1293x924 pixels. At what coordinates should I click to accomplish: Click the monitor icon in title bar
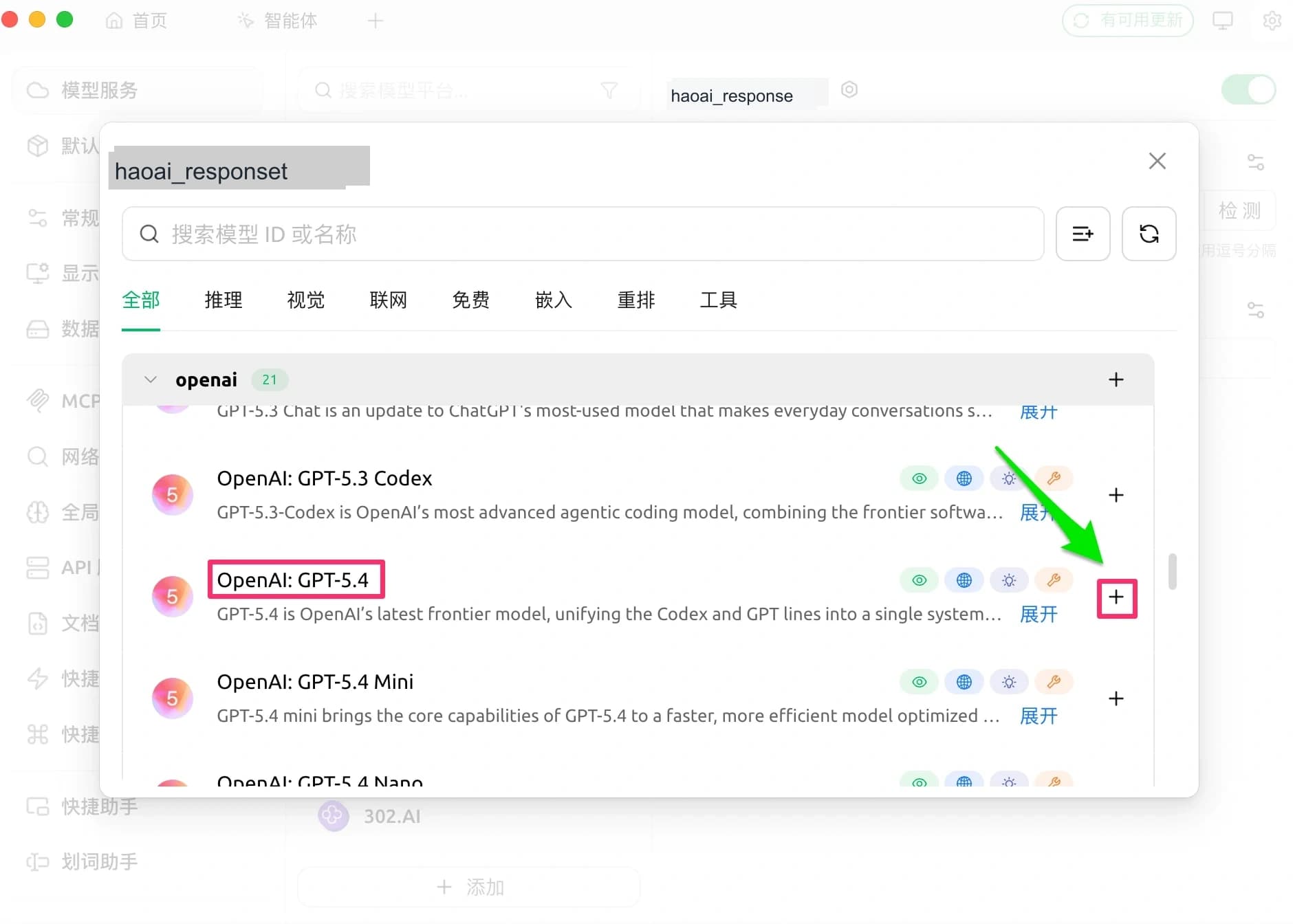tap(1223, 21)
